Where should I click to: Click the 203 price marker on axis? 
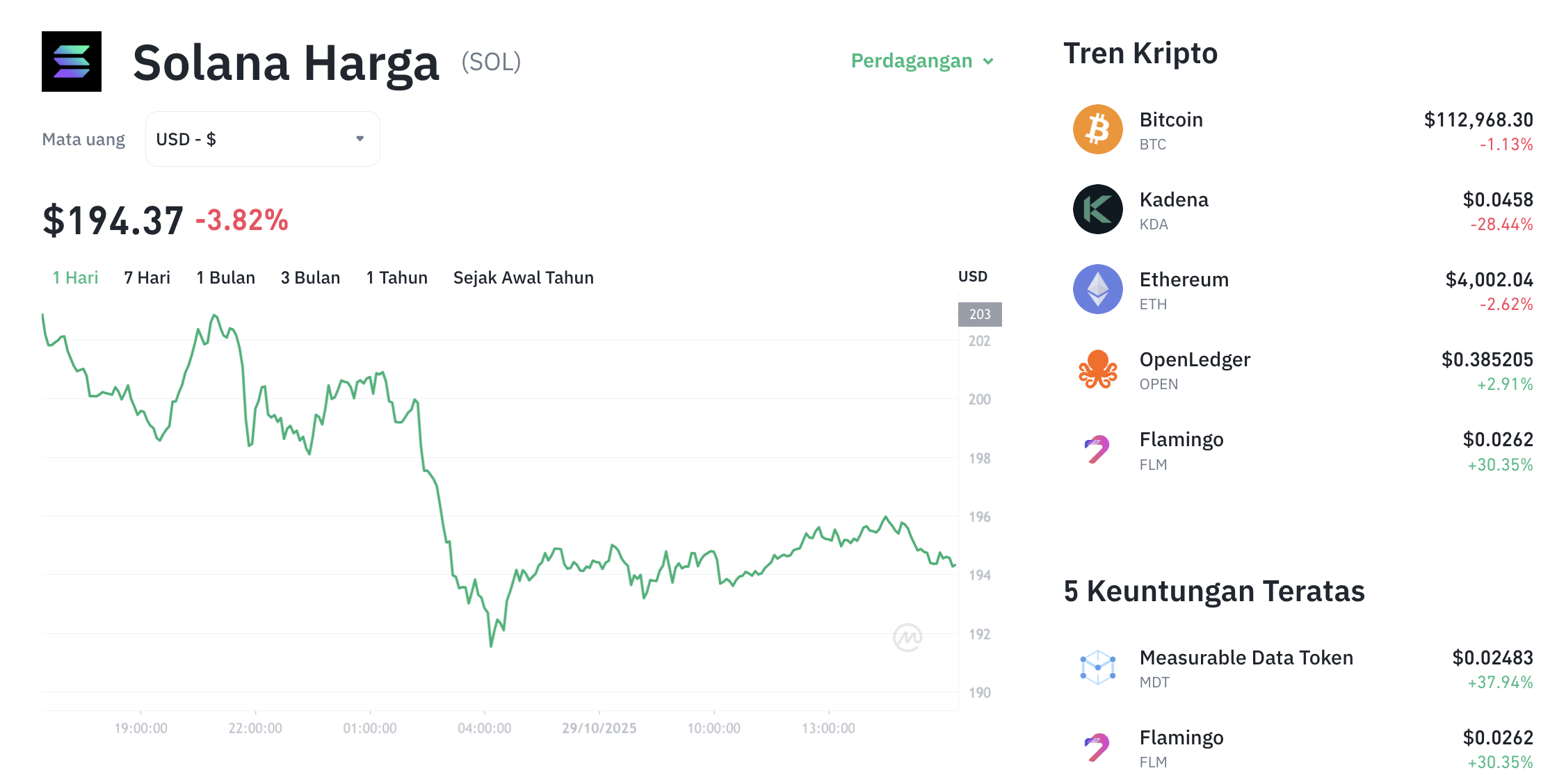click(979, 314)
